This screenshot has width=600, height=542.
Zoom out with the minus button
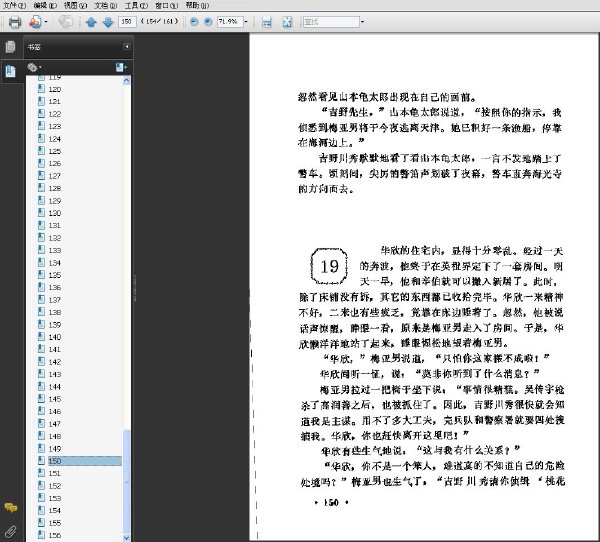pos(194,22)
